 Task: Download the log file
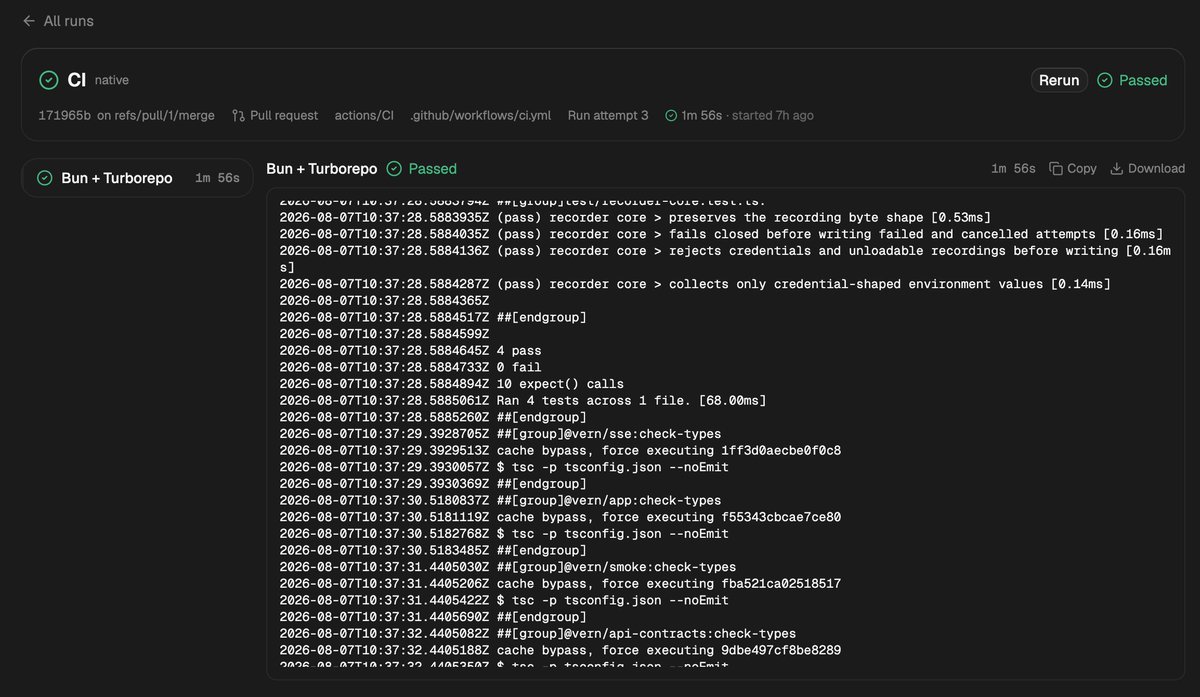pyautogui.click(x=1148, y=168)
